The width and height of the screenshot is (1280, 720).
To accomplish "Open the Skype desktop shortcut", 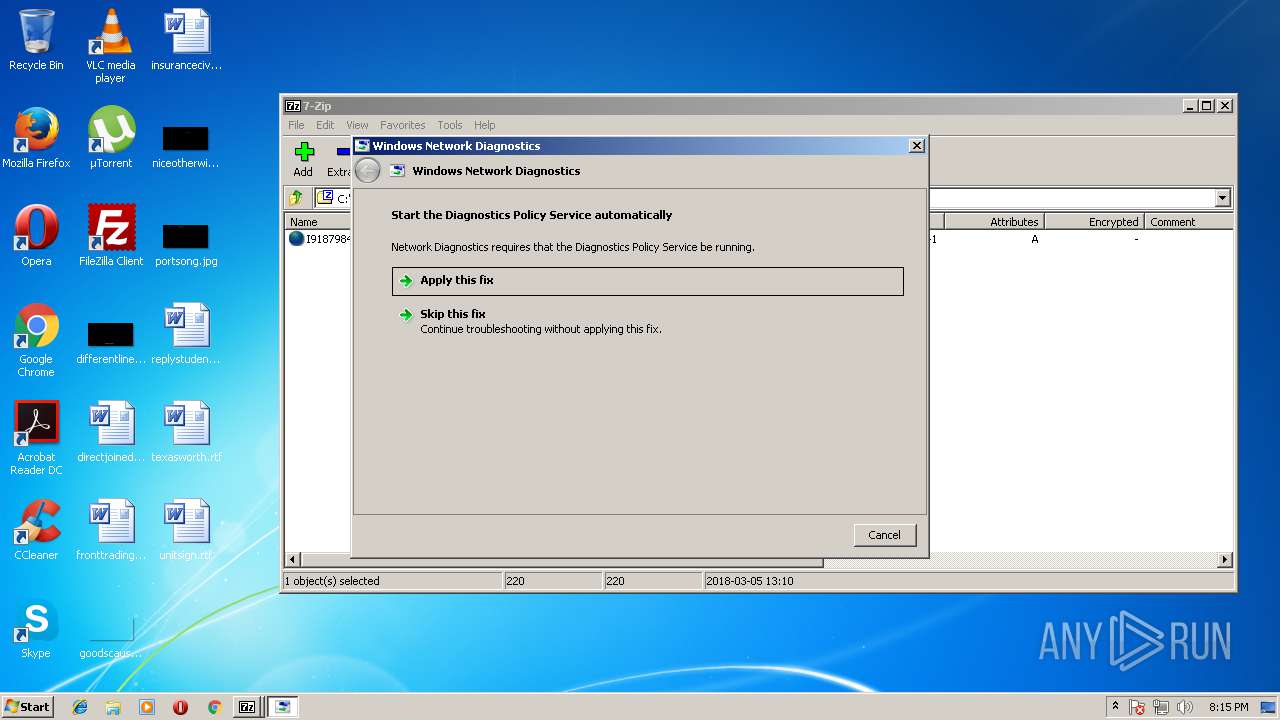I will 36,628.
